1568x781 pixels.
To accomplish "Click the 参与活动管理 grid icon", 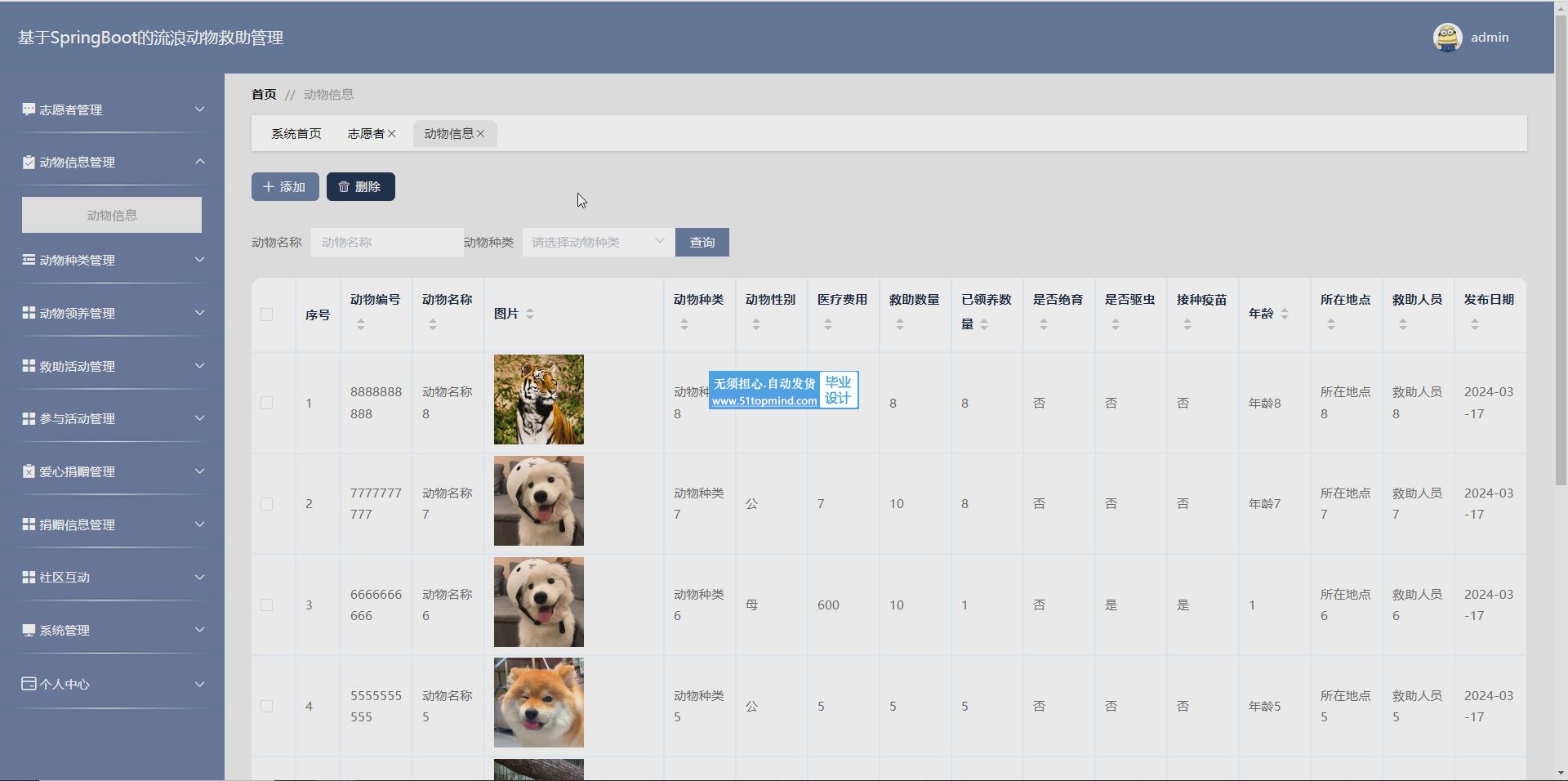I will point(29,418).
